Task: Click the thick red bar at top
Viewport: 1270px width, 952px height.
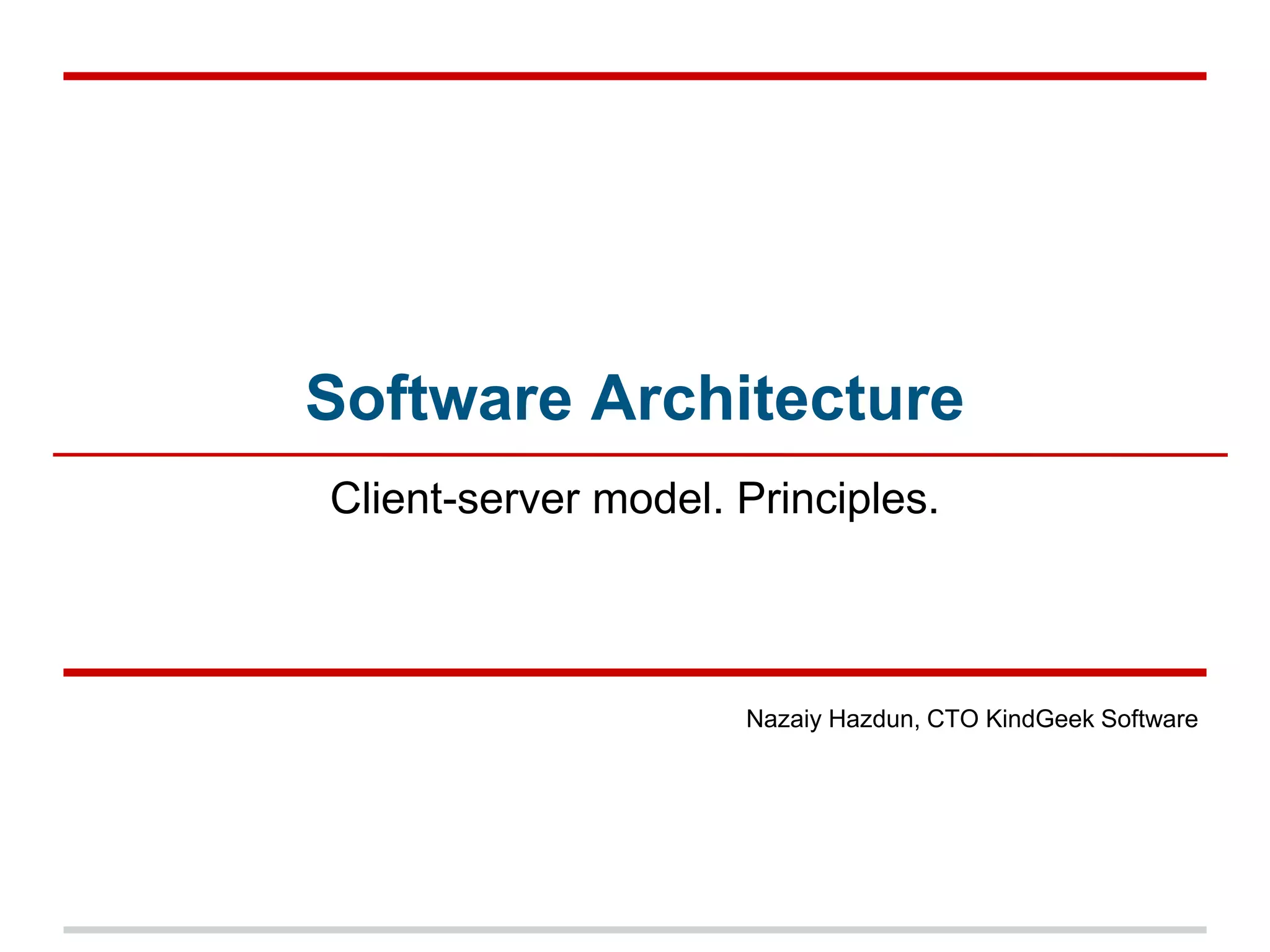Action: click(634, 76)
